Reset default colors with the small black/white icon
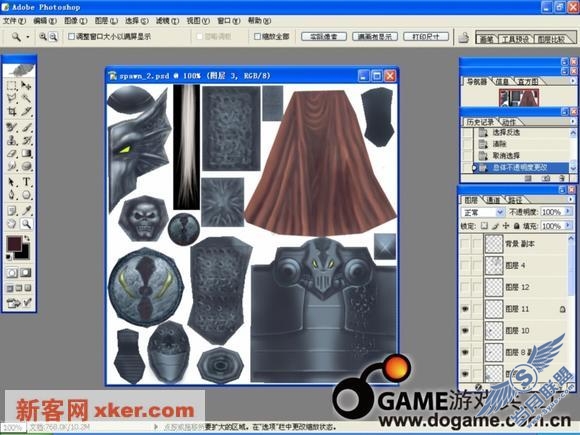This screenshot has width=580, height=435. click(x=9, y=256)
